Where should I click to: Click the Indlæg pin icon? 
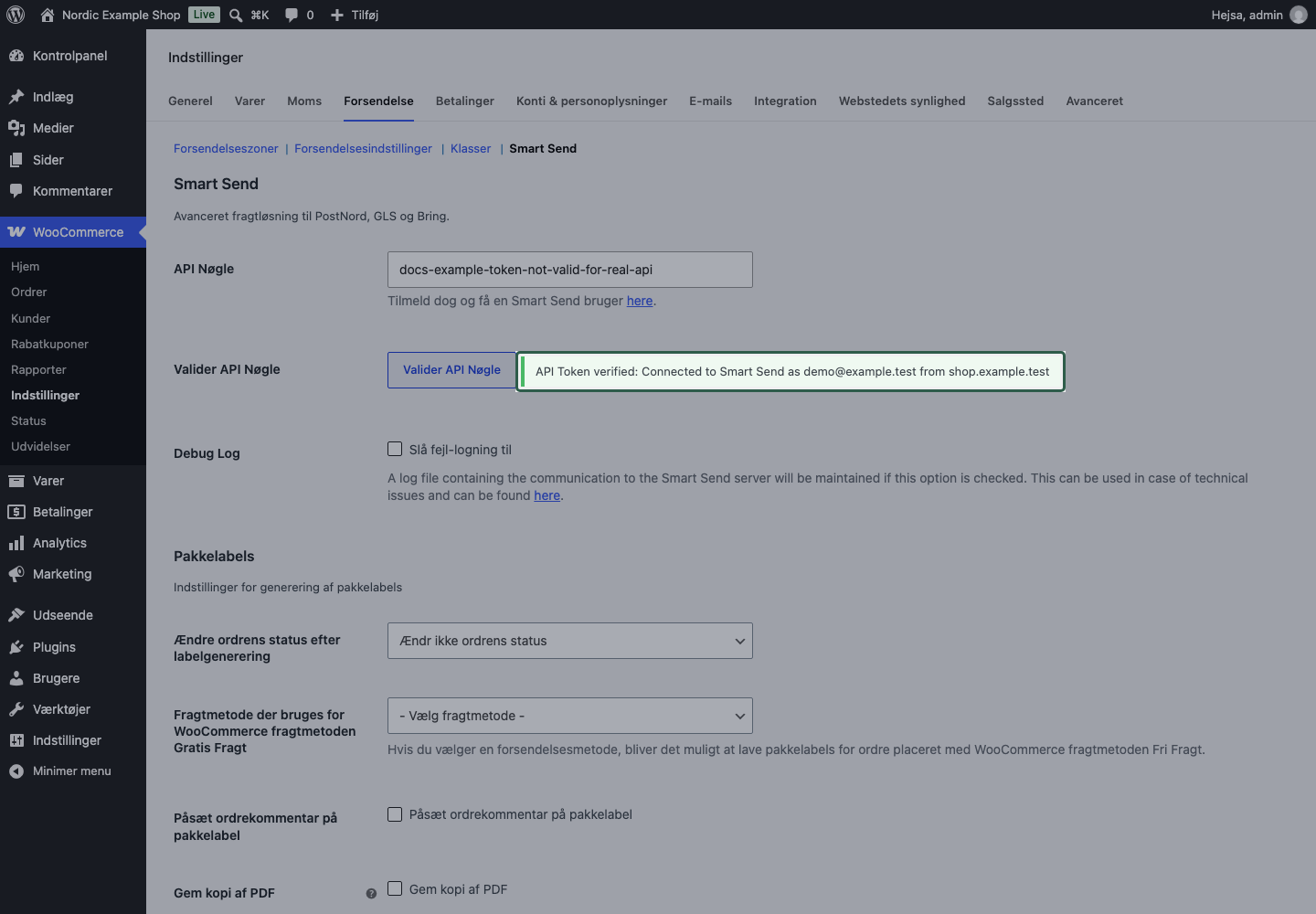(16, 97)
